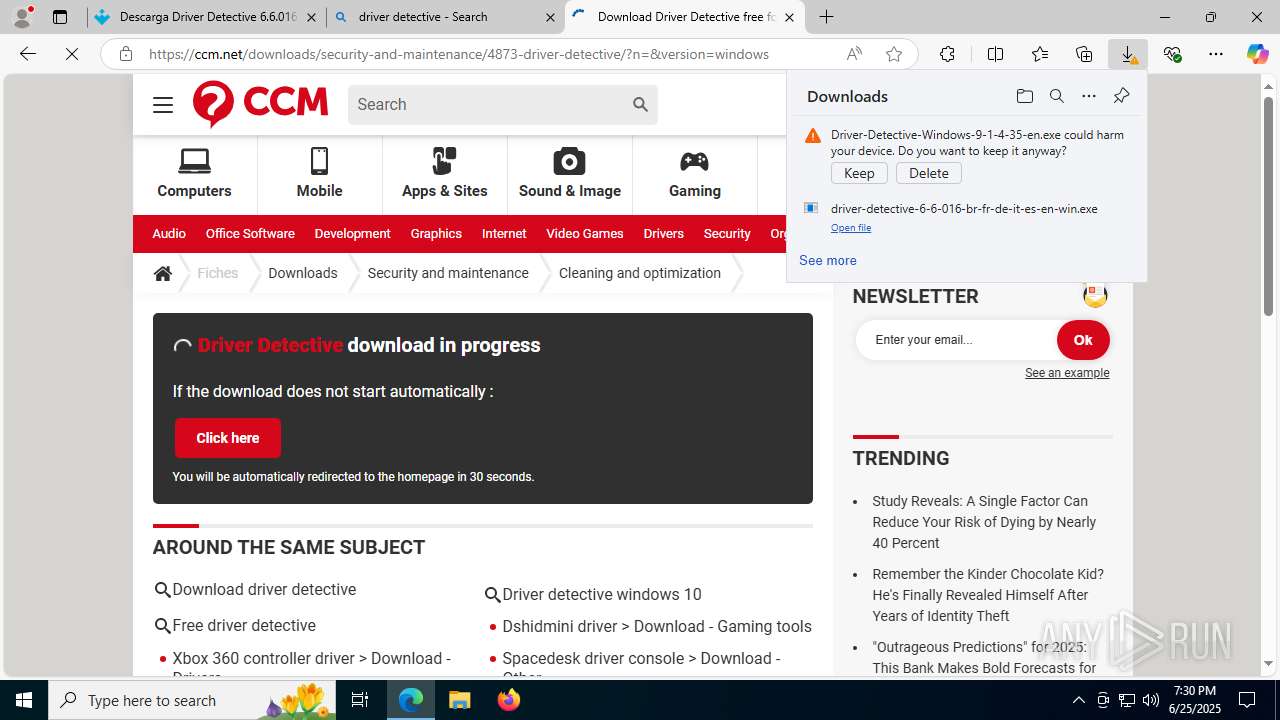1280x720 pixels.
Task: Toggle read aloud icon in address bar
Action: click(854, 54)
